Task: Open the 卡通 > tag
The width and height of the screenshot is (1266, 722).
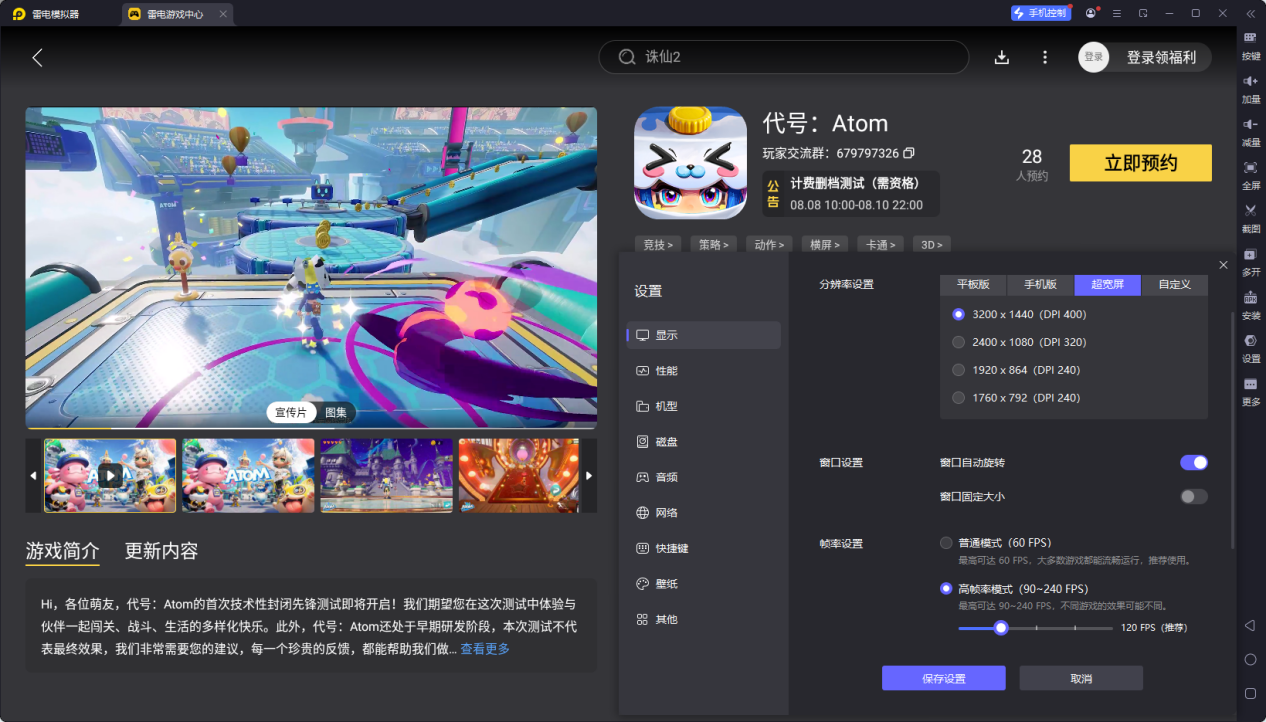Action: [x=881, y=244]
